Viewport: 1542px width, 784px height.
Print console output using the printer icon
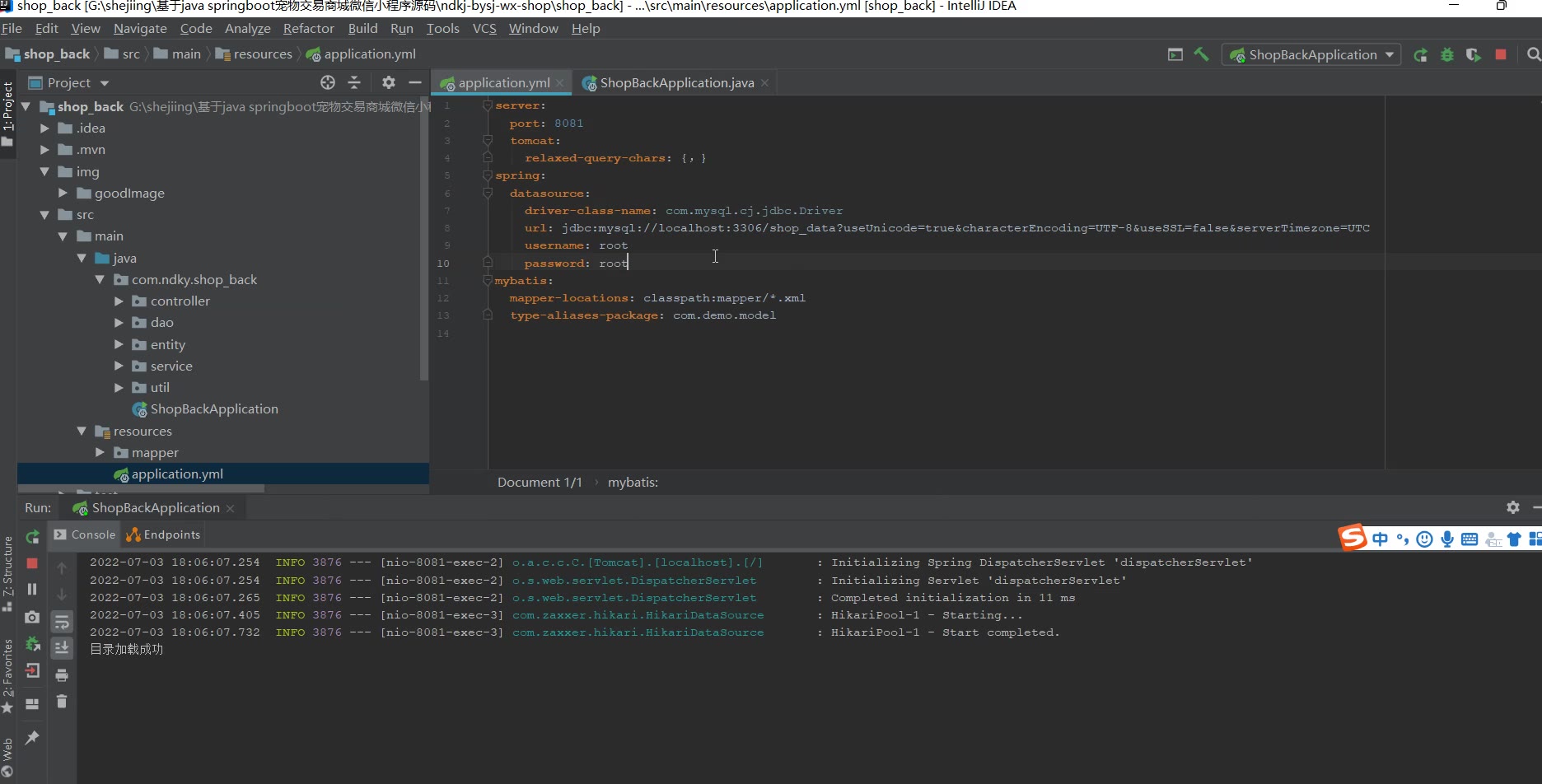click(x=62, y=675)
